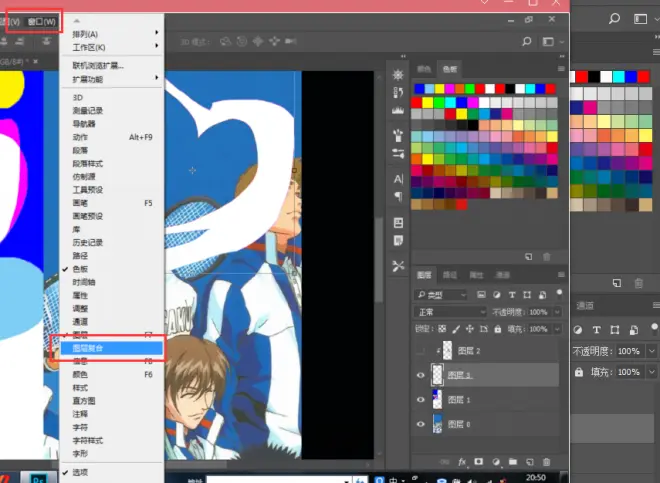This screenshot has width=660, height=483.
Task: Open the layers panel flyout menu icon
Action: [561, 275]
